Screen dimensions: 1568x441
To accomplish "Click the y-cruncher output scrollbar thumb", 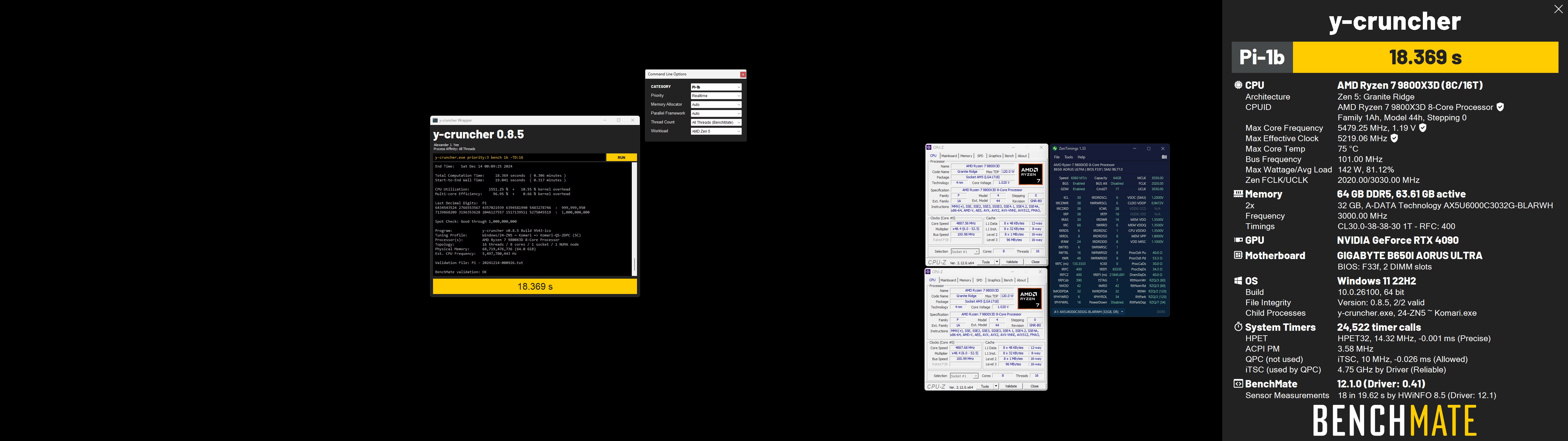I will (634, 264).
